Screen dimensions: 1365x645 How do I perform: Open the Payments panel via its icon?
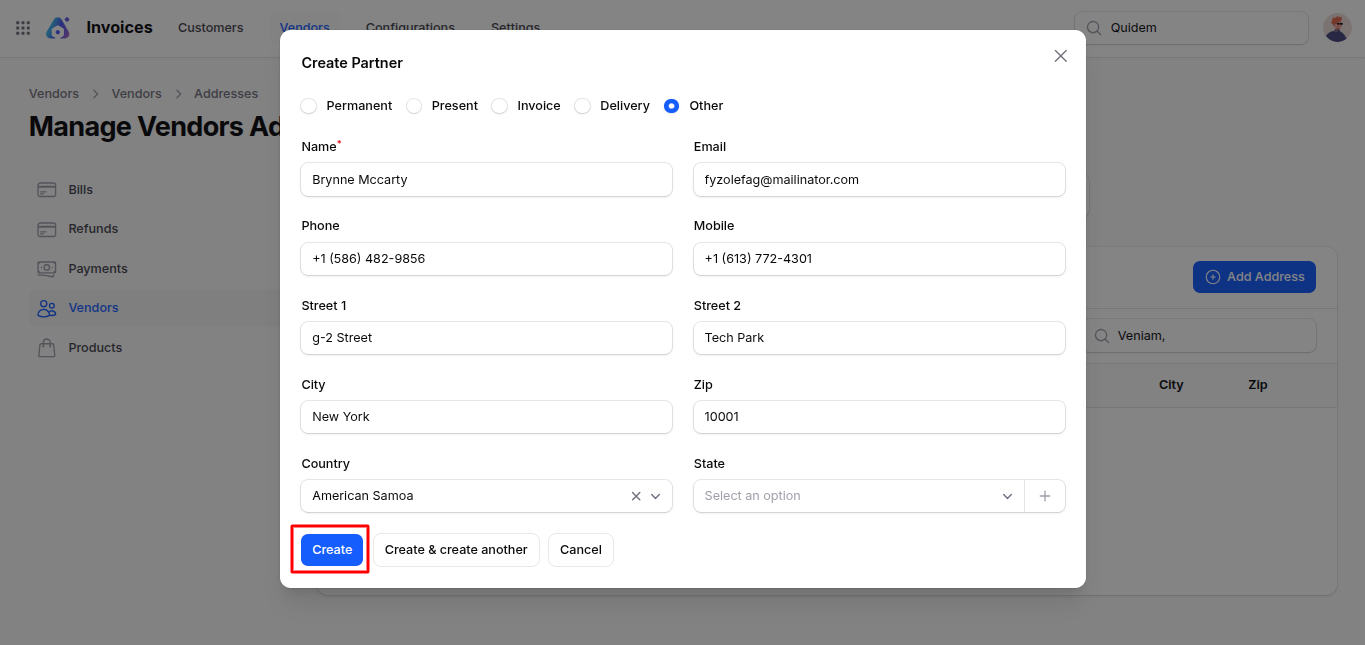tap(46, 268)
